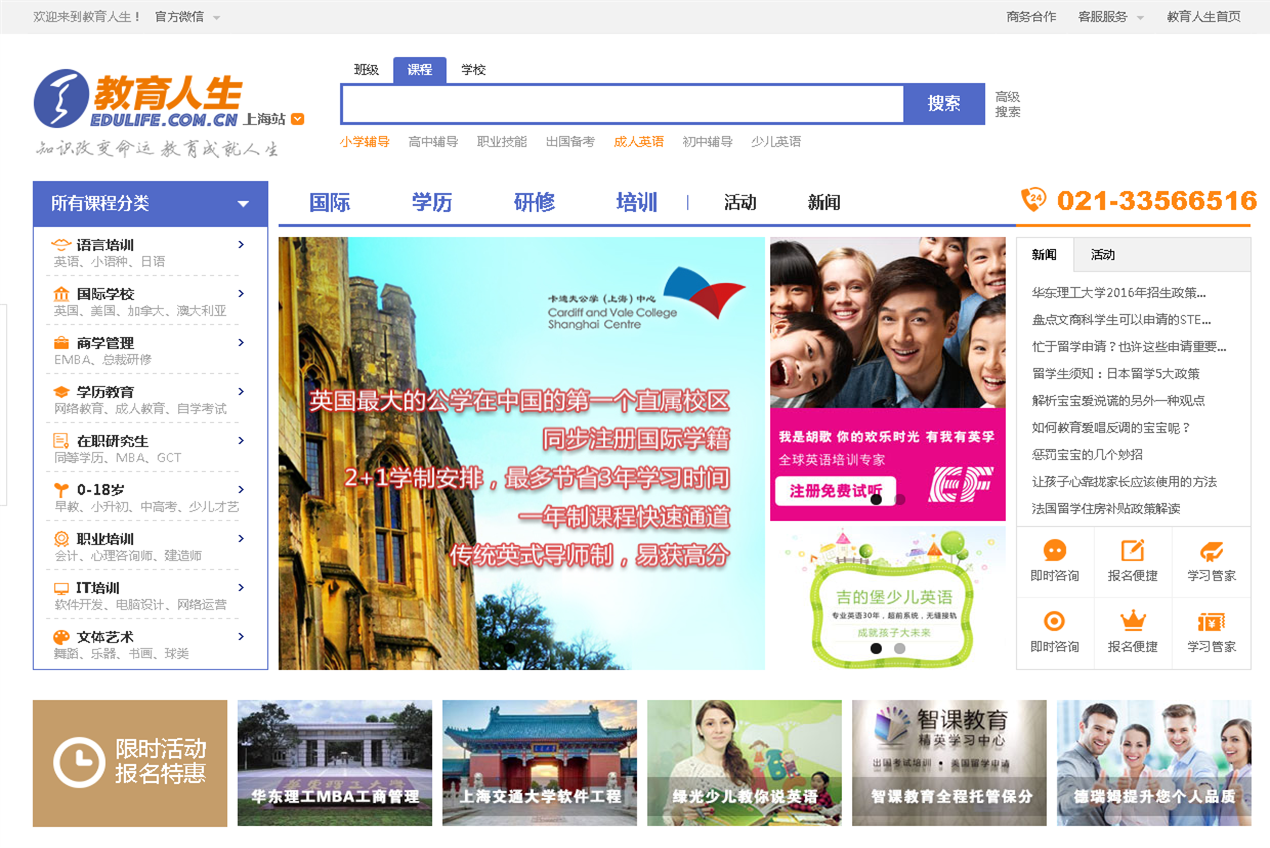Expand the 商学管理 row chevron

point(241,342)
